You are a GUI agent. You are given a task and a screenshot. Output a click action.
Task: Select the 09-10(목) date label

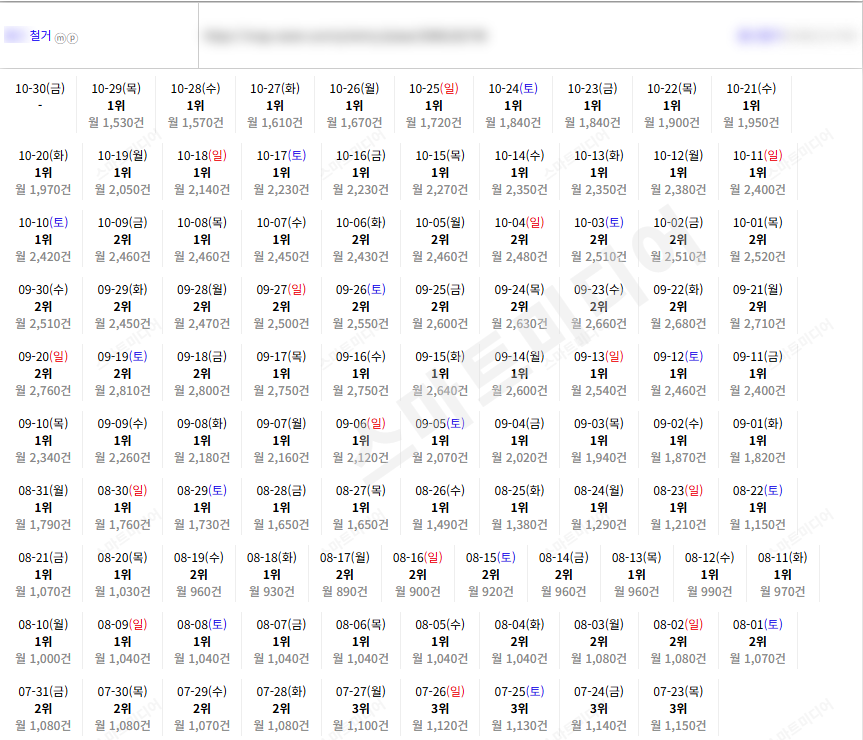[43, 424]
